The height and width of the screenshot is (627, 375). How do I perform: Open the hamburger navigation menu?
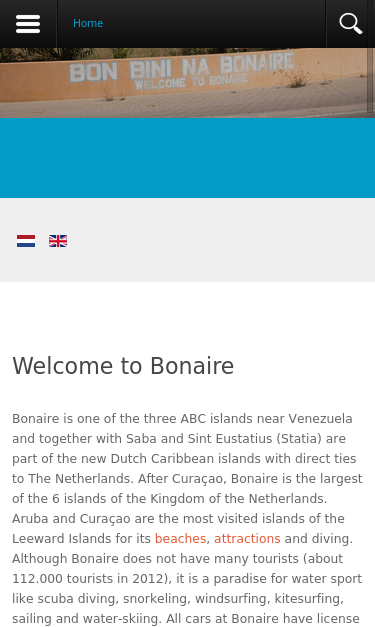pyautogui.click(x=28, y=24)
